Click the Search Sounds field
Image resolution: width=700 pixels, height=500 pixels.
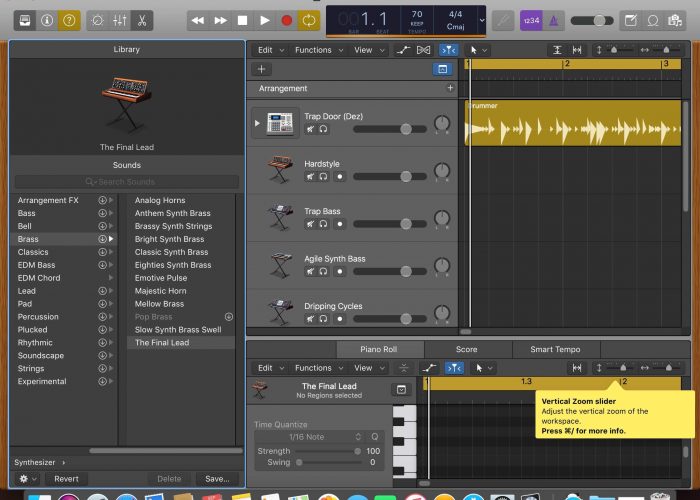click(x=127, y=182)
